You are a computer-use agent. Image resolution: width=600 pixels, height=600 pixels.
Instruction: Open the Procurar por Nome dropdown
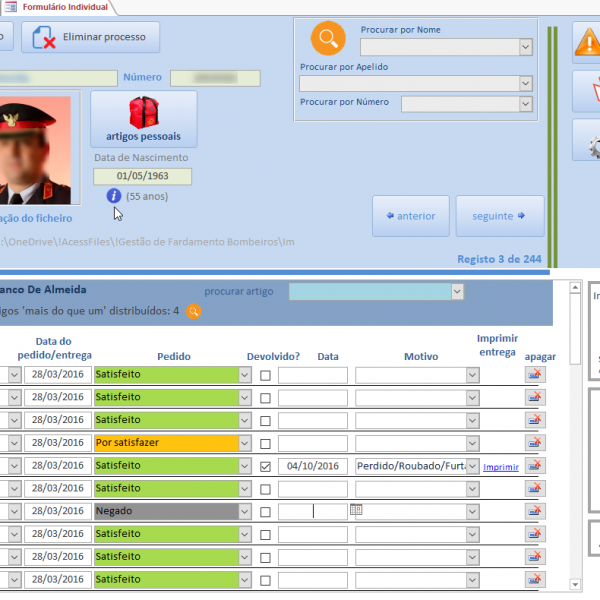point(525,46)
